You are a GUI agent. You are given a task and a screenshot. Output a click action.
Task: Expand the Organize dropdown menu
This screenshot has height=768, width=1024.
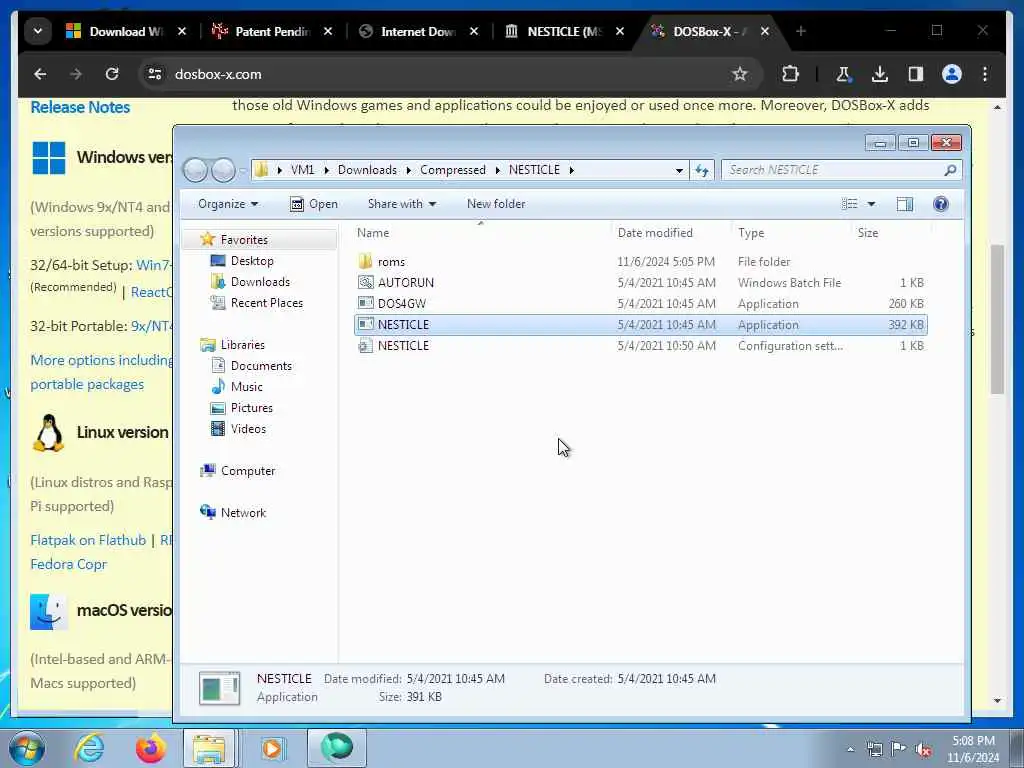tap(228, 204)
